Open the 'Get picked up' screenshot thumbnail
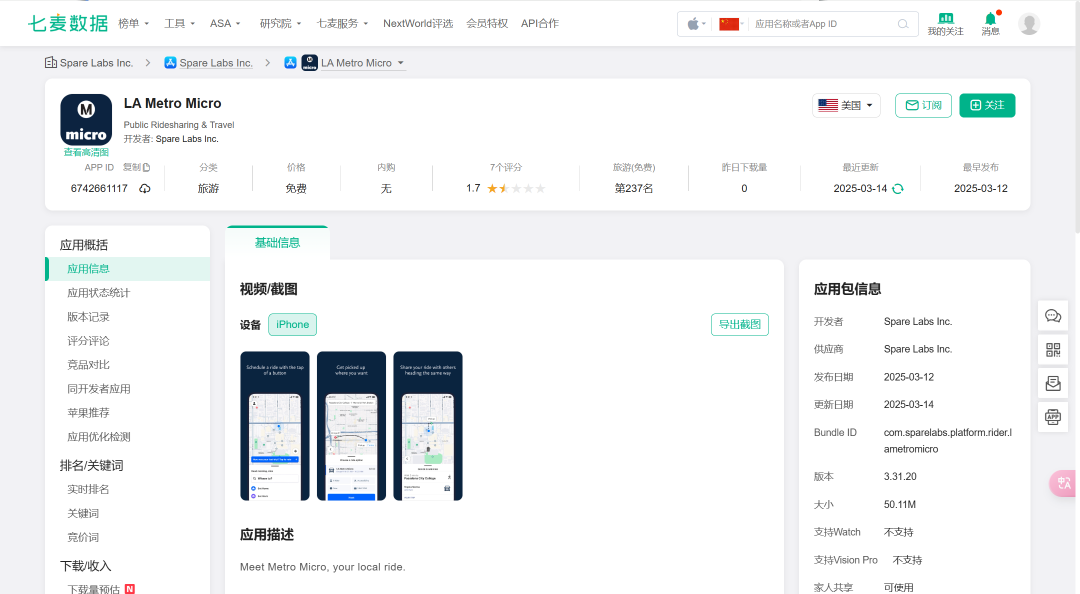 coord(351,426)
